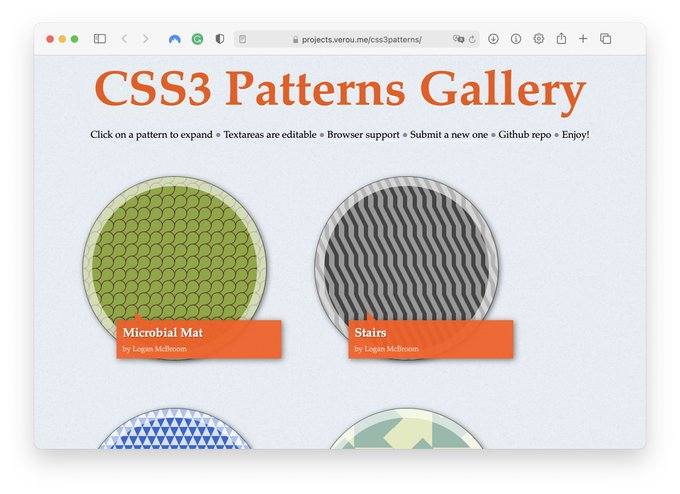Open the privacy shield icon

click(220, 39)
